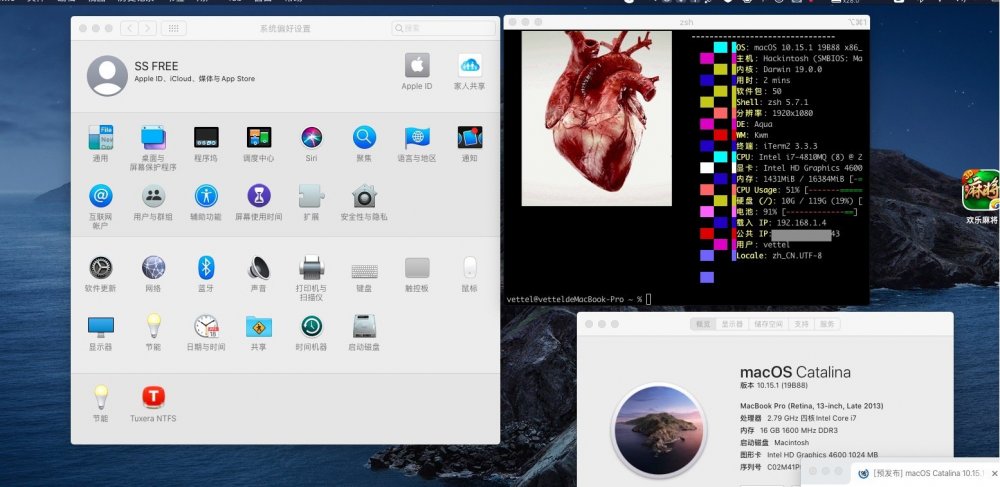
Task: Open 屏幕使用时间 (Screen Time) pane
Action: [259, 196]
